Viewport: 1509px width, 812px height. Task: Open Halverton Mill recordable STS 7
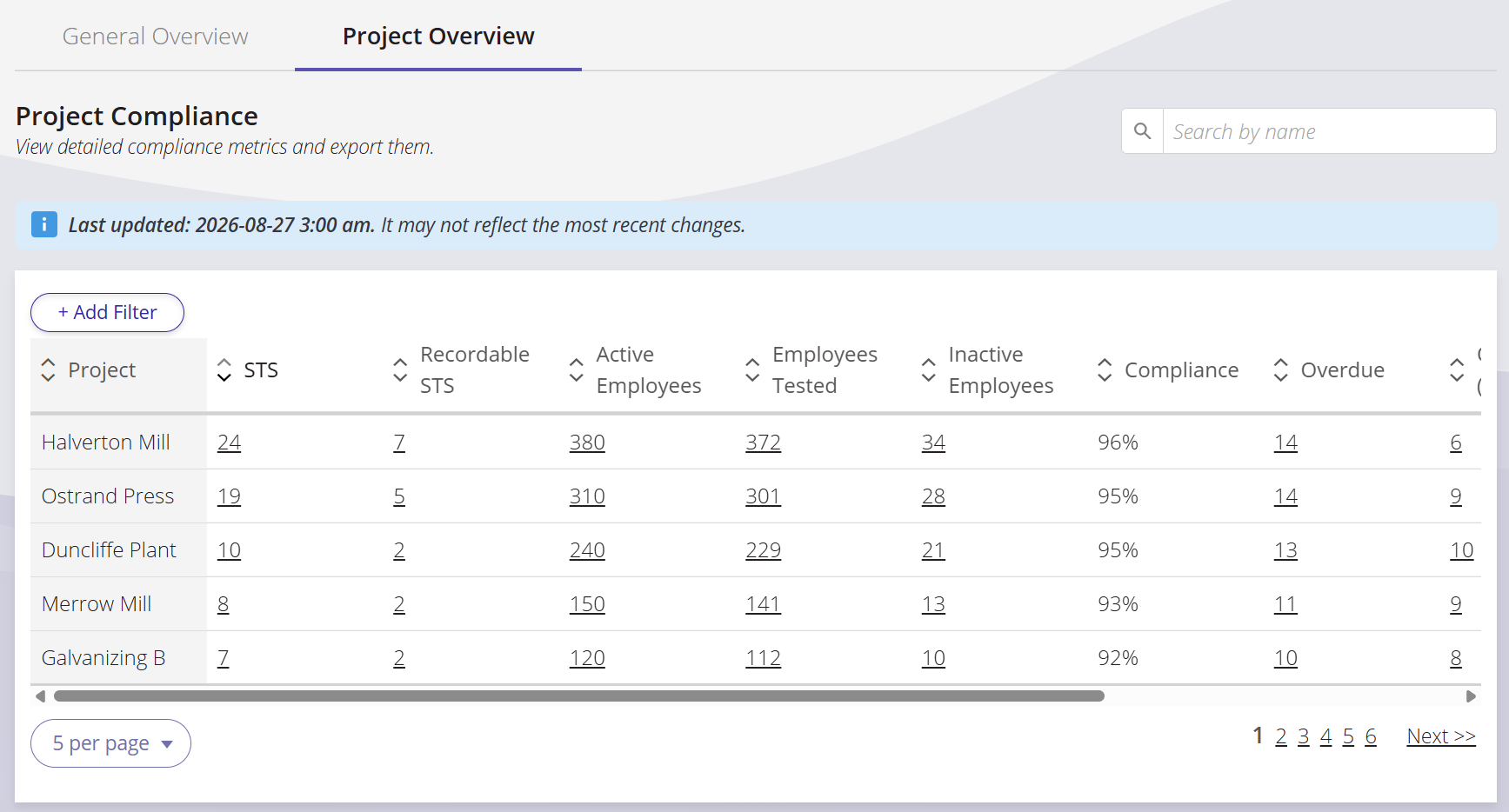399,443
